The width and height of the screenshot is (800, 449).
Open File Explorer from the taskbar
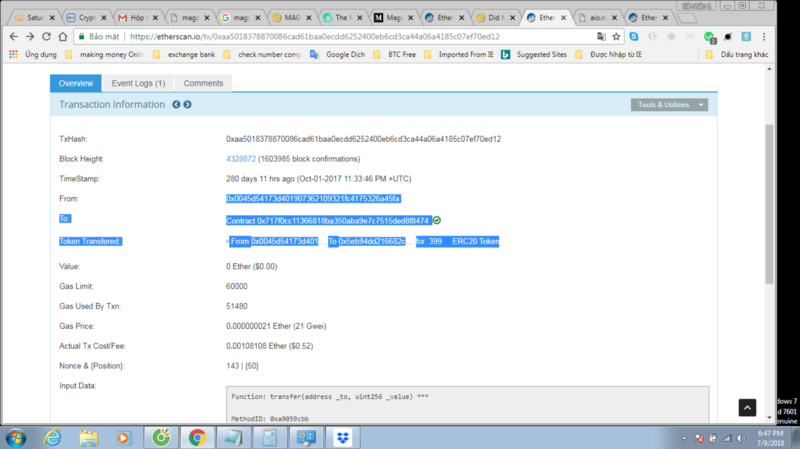coord(88,438)
